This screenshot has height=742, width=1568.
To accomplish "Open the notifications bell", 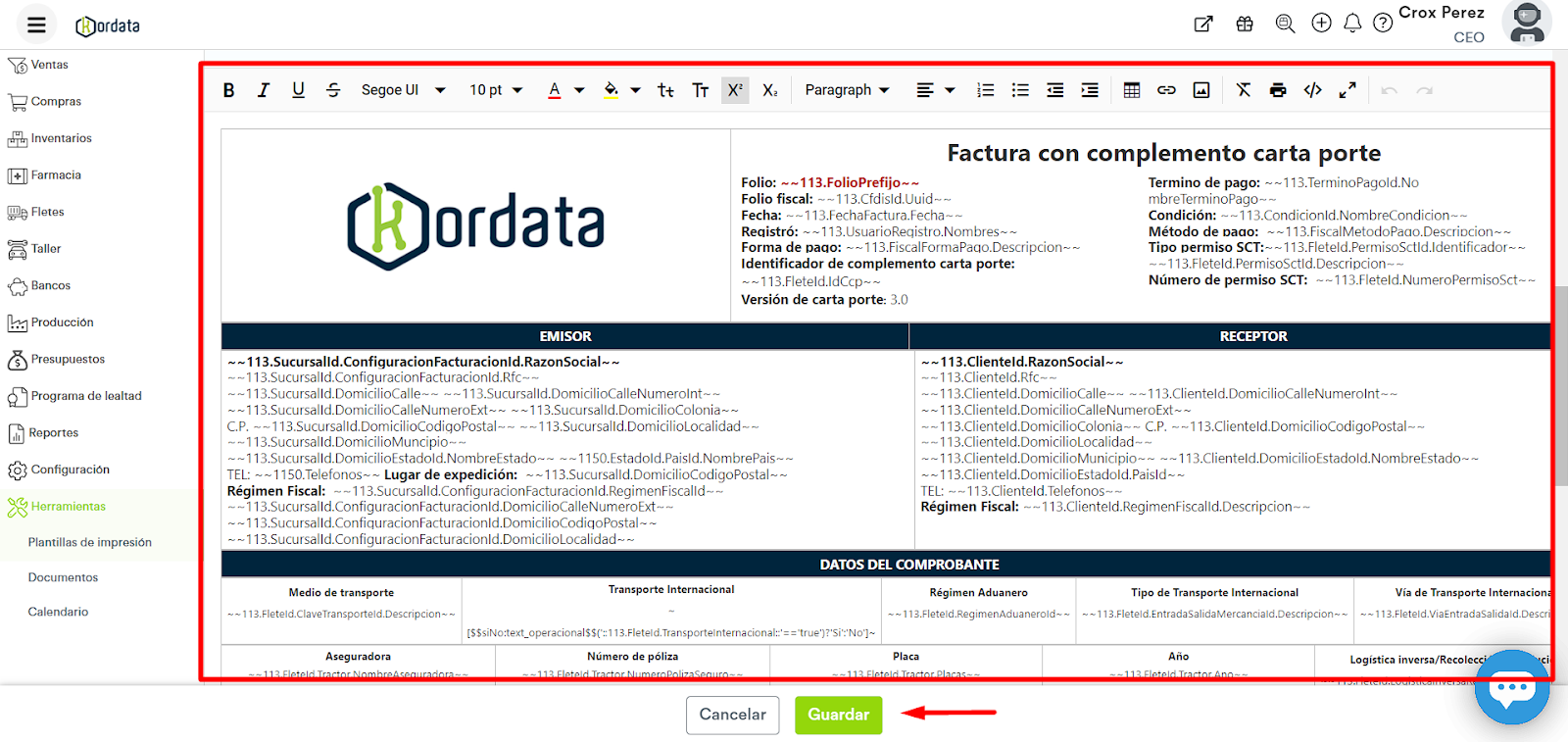I will click(x=1352, y=24).
